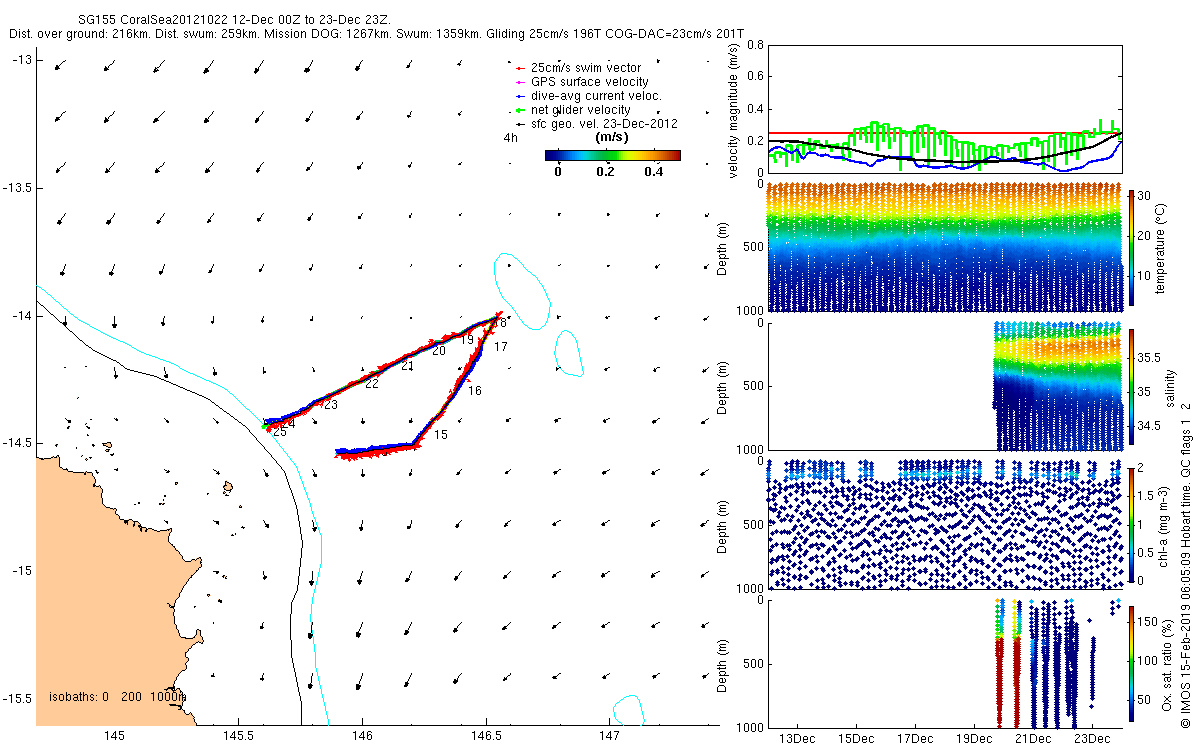
Task: Click the '23Dec' time axis tick
Action: point(1092,739)
